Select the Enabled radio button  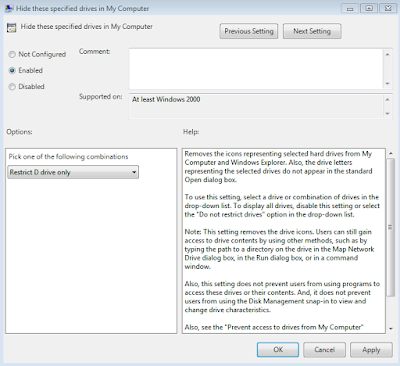pos(12,71)
